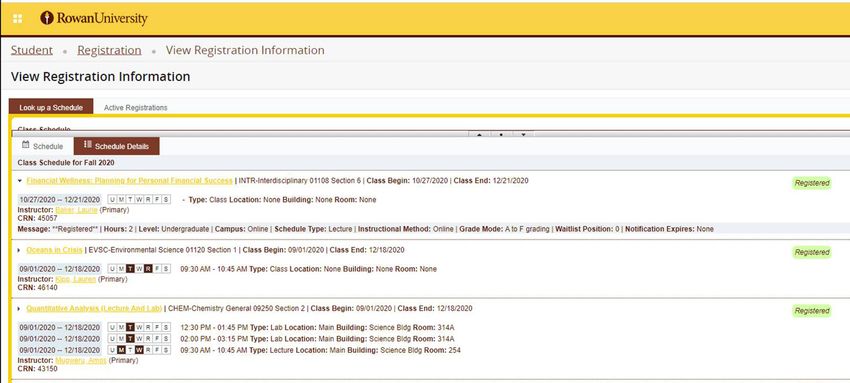Click the down arrow panel resize handle
Viewport: 850px width, 383px height.
click(523, 134)
